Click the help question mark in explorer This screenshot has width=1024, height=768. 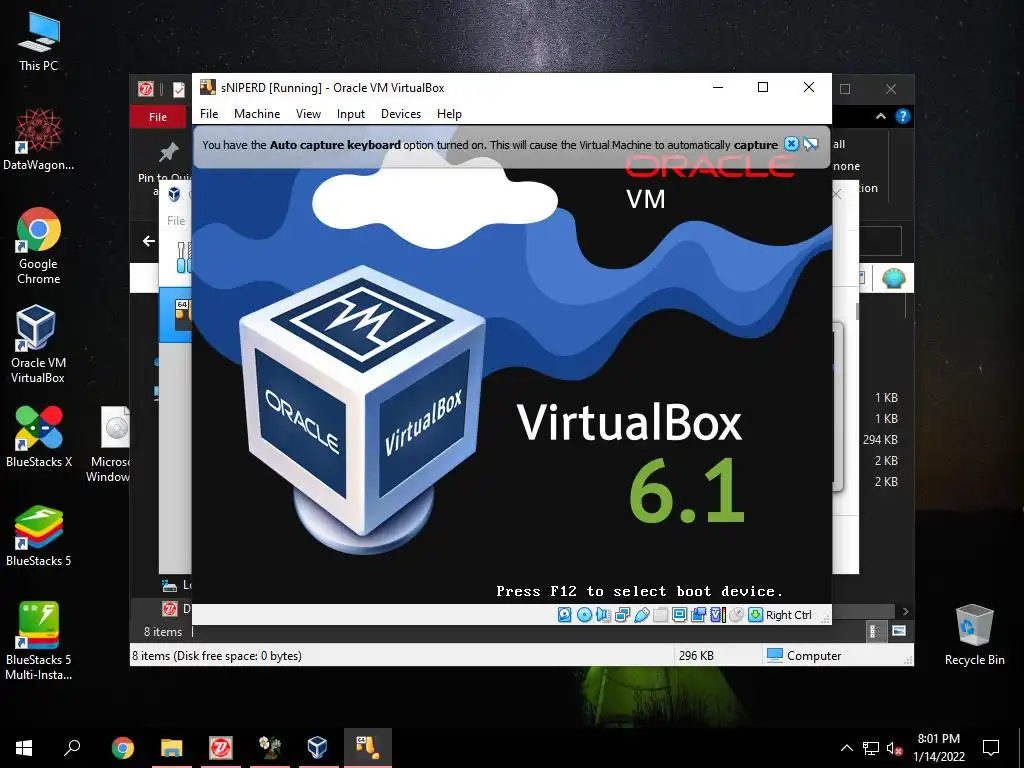click(x=903, y=116)
